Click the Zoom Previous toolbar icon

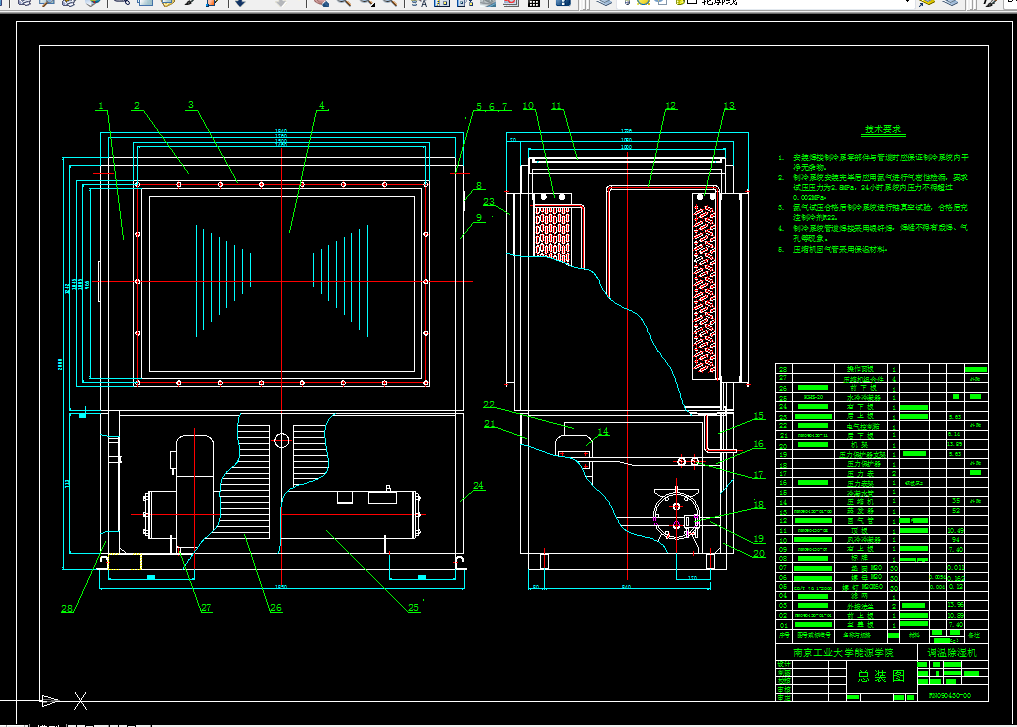[390, 3]
